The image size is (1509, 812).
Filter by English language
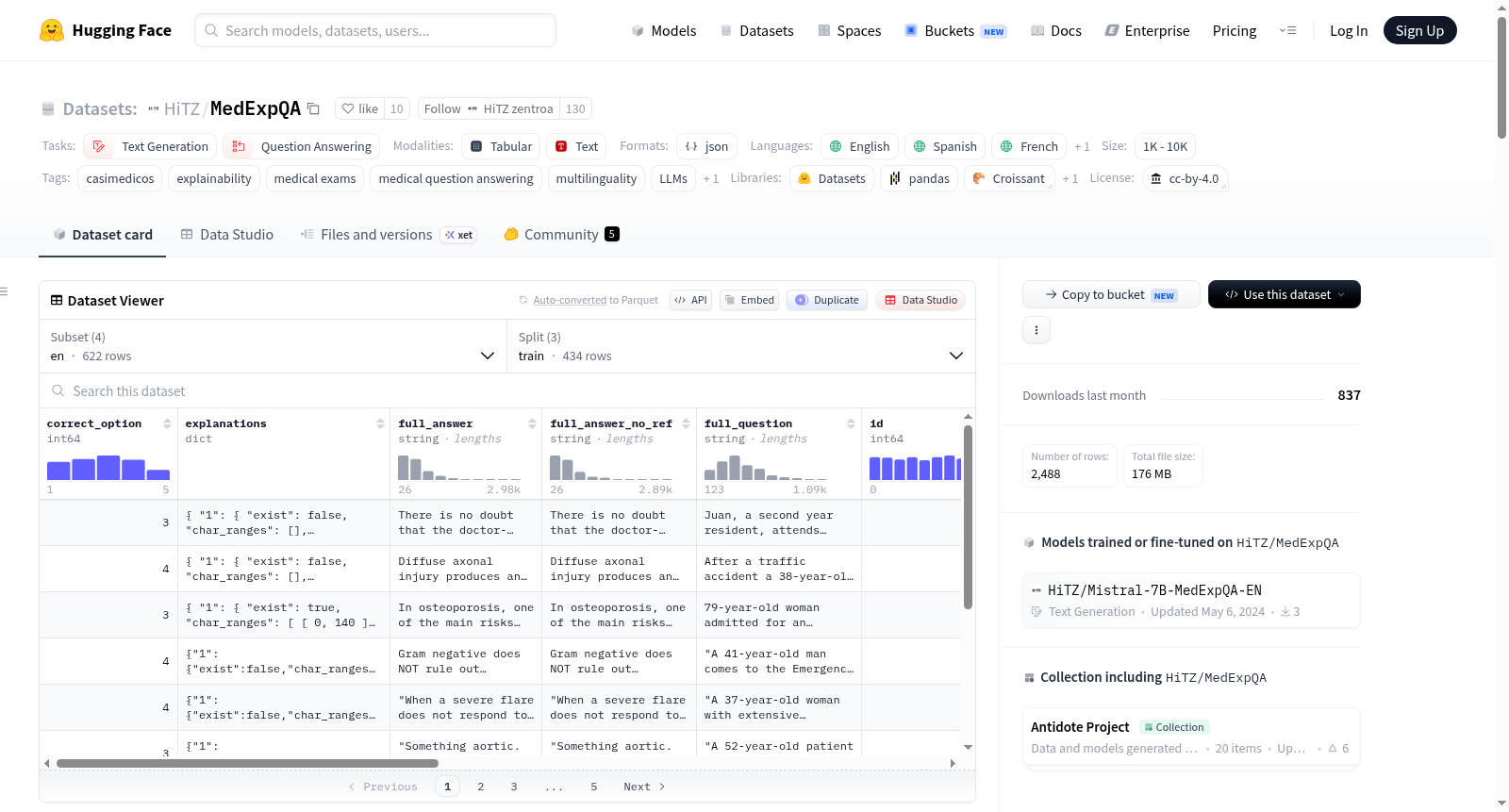(x=859, y=146)
